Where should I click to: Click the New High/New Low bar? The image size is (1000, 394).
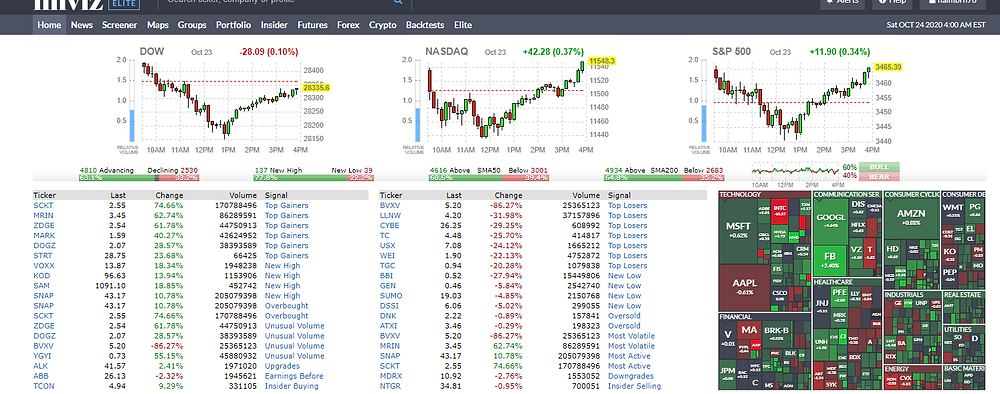(x=314, y=178)
